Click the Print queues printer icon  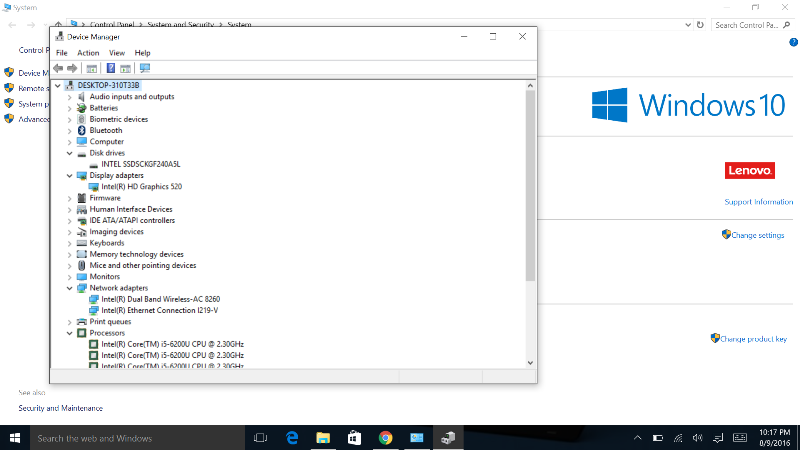(x=82, y=321)
